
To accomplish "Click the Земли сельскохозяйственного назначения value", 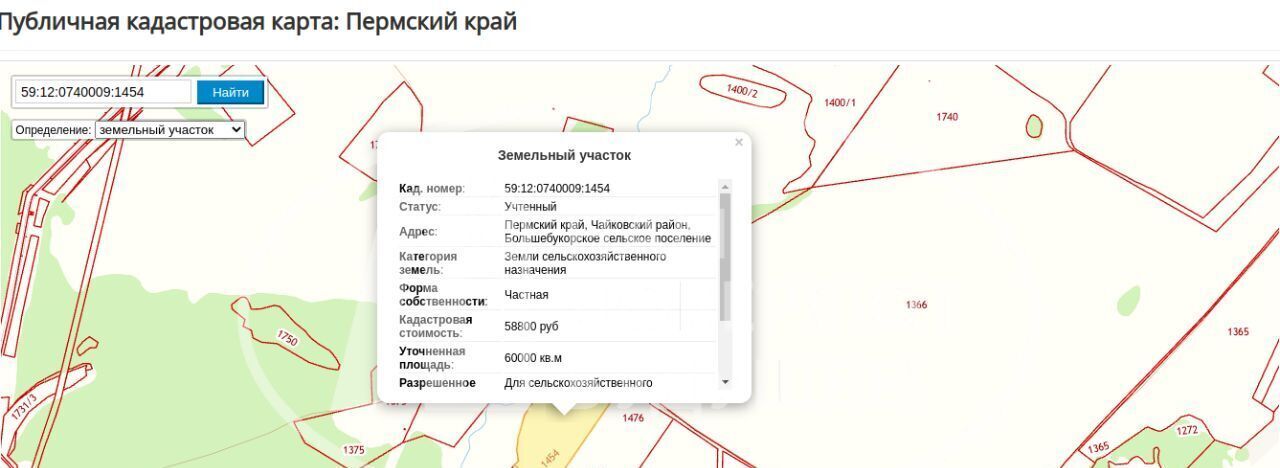I will click(x=585, y=263).
